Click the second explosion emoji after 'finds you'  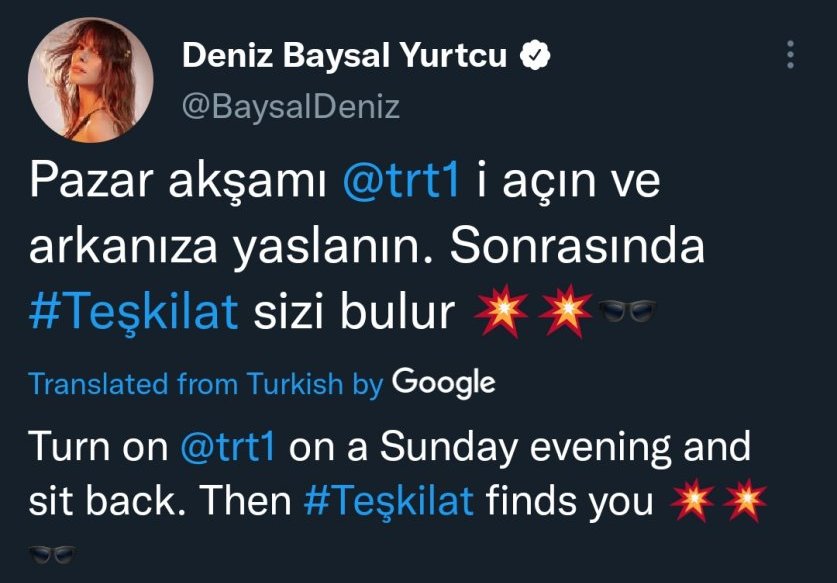coord(745,500)
